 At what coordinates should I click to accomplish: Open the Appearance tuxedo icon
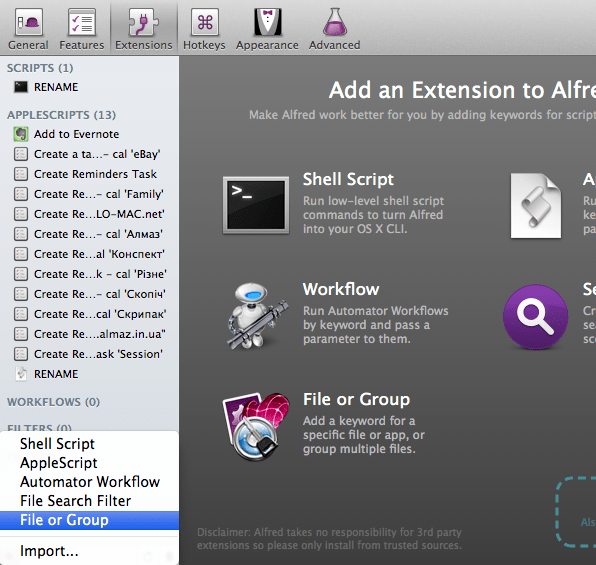tap(268, 22)
